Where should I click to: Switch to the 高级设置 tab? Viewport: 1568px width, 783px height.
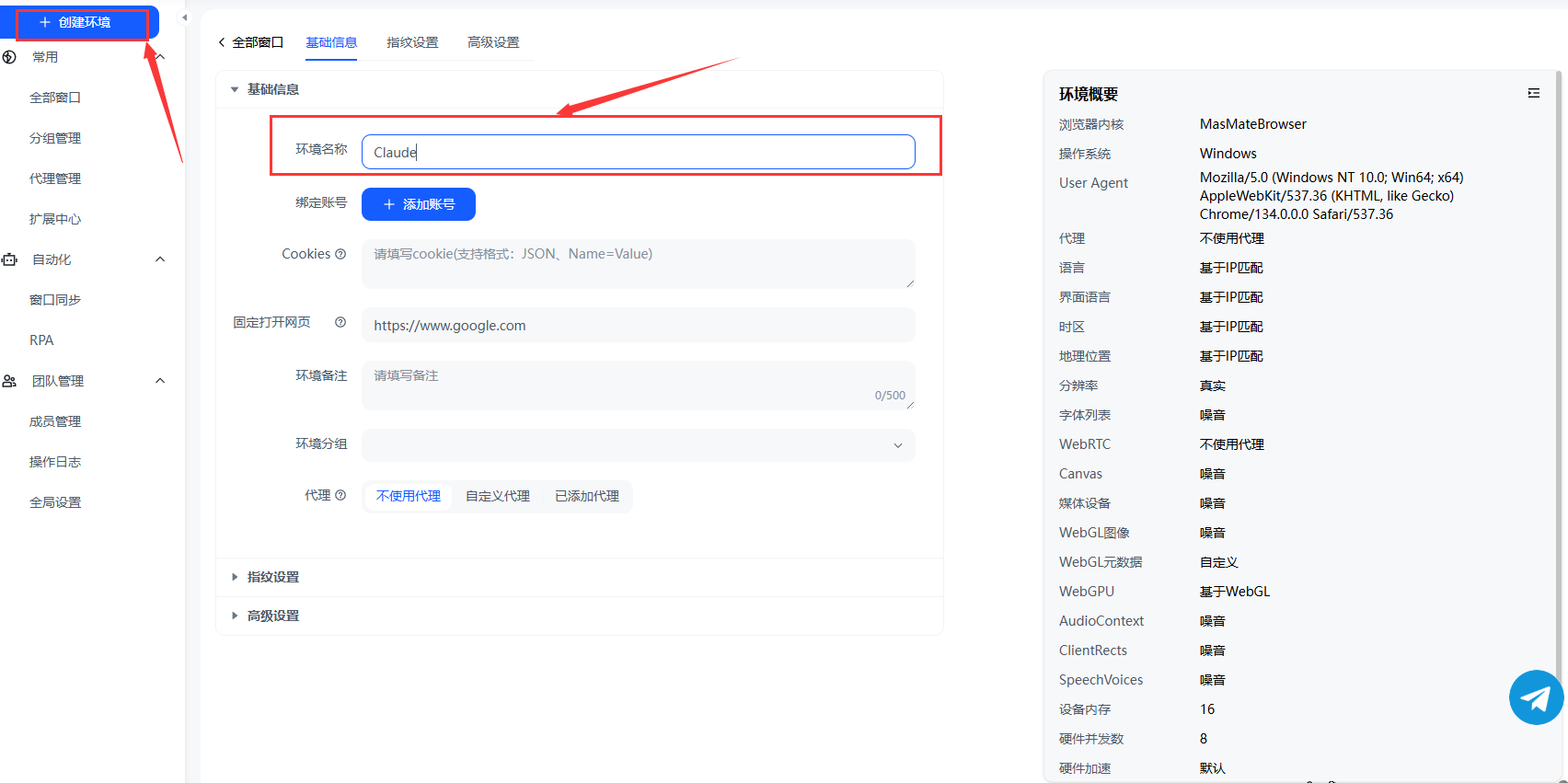tap(492, 42)
